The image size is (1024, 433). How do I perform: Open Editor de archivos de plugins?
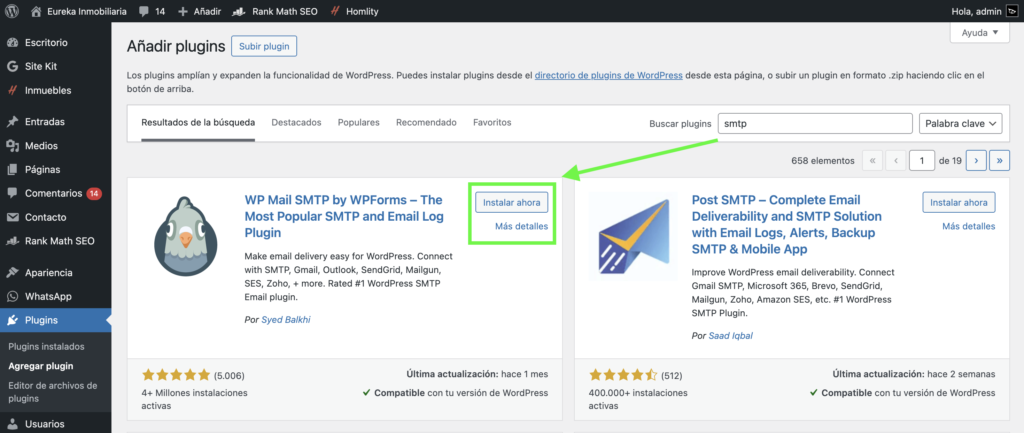pos(52,392)
